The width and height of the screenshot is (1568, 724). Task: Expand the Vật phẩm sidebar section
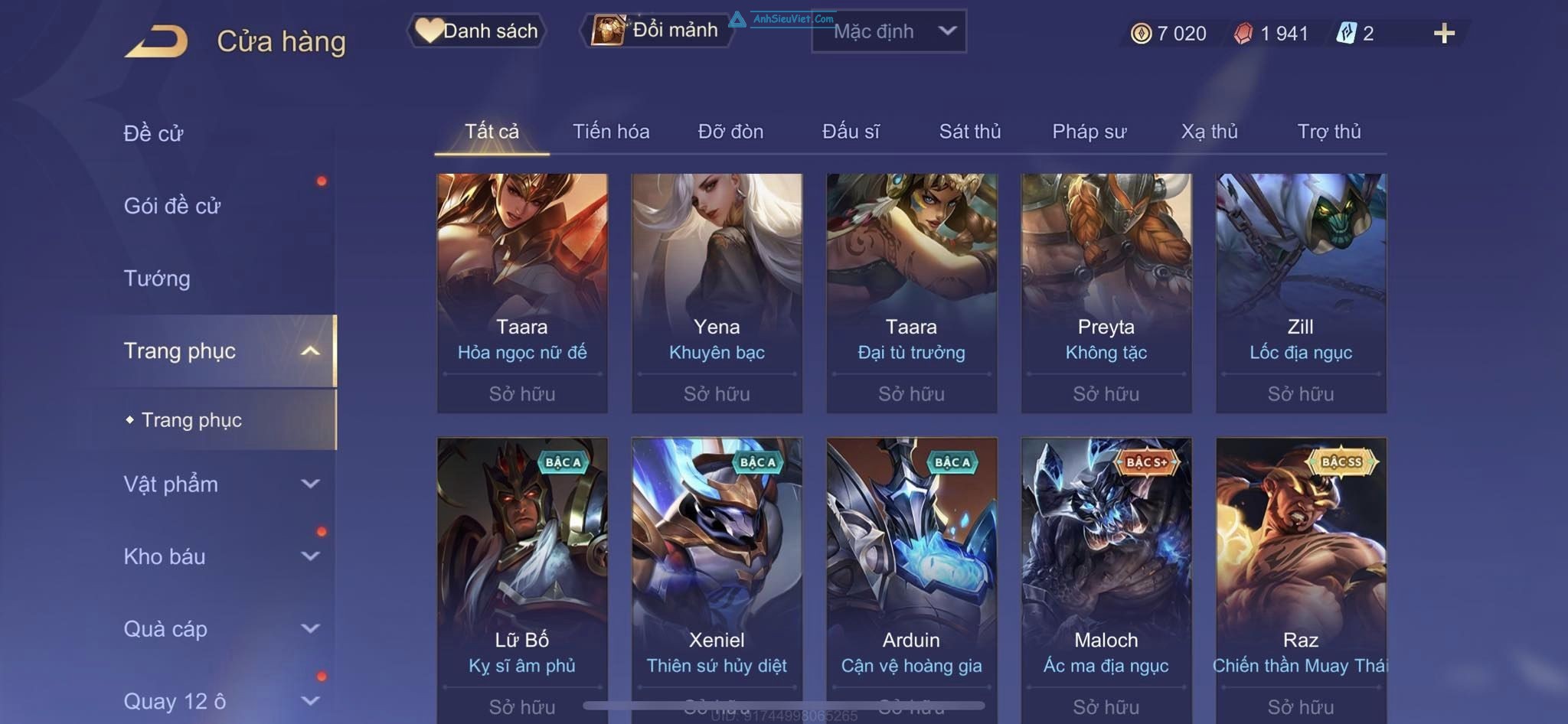coord(310,484)
